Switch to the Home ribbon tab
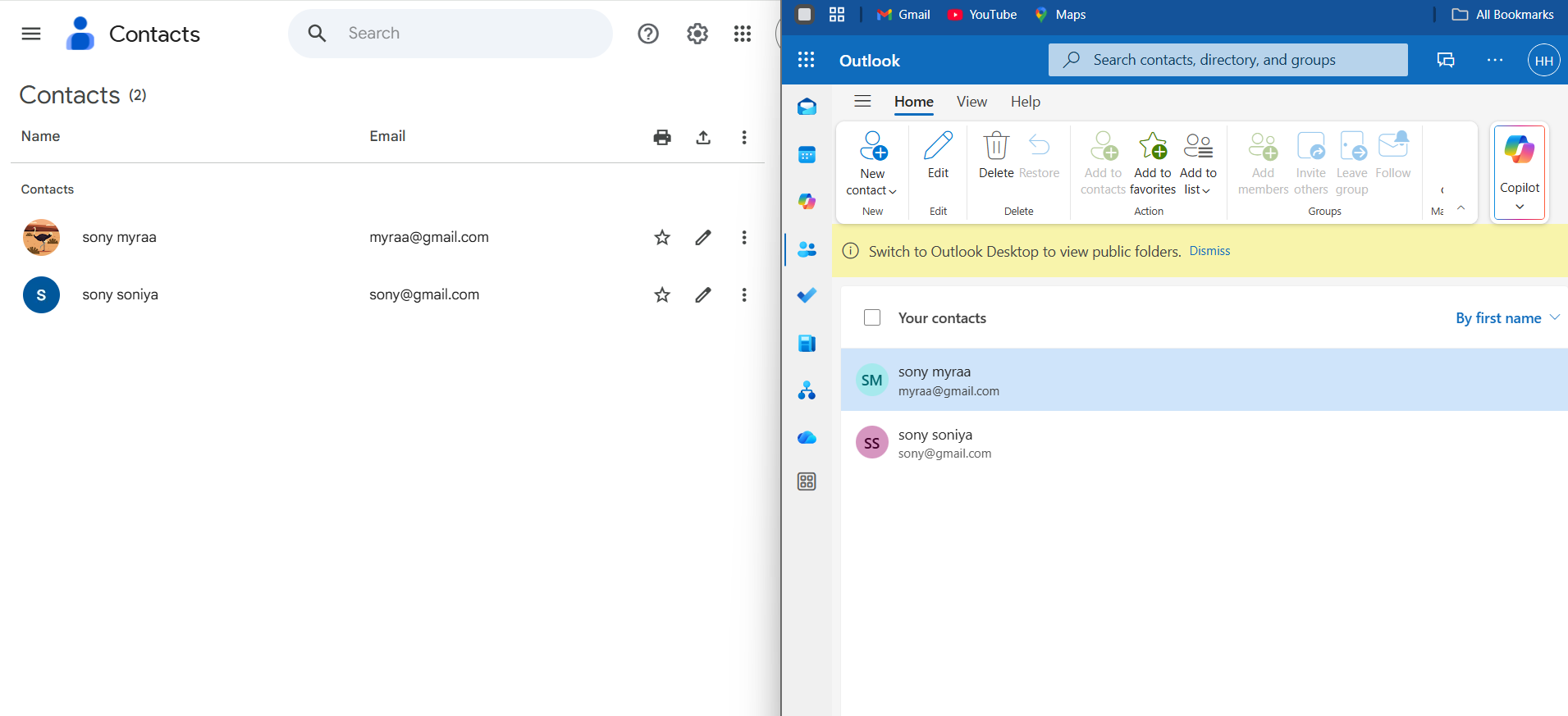This screenshot has width=1568, height=716. pyautogui.click(x=914, y=102)
